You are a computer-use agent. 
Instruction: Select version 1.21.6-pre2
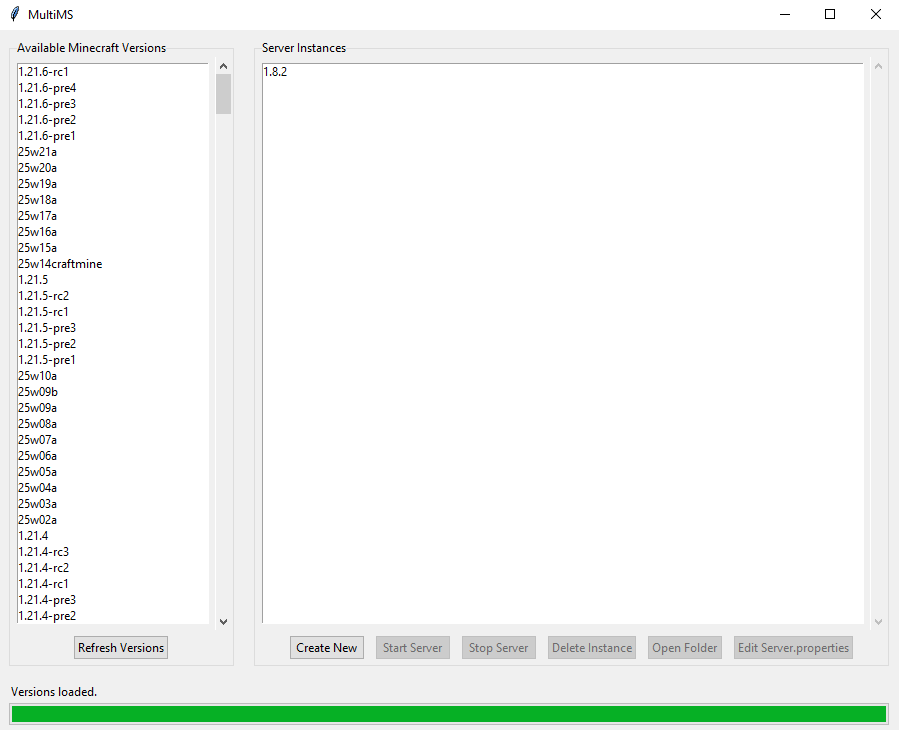(x=112, y=120)
